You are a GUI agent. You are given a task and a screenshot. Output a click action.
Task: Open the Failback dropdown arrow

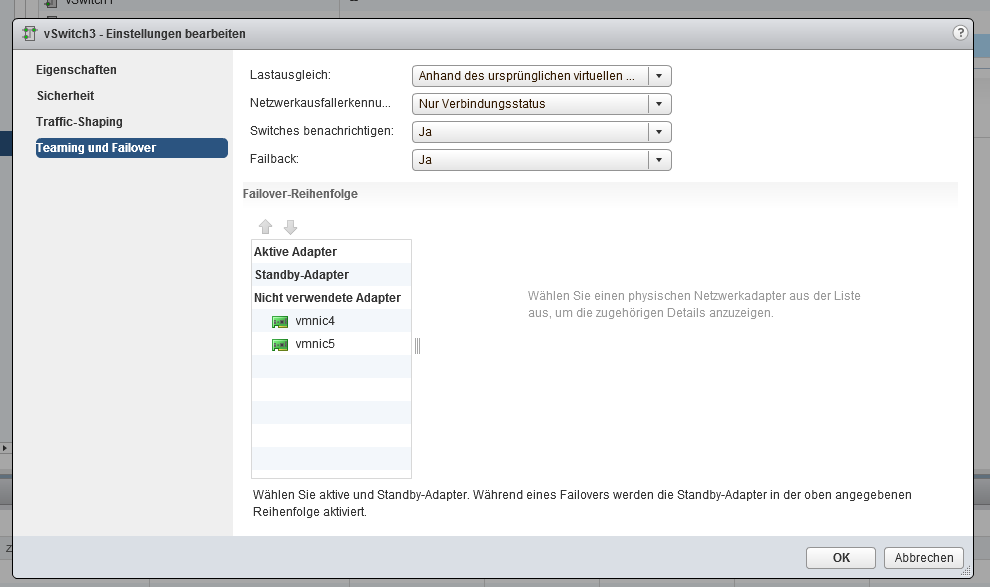point(659,160)
